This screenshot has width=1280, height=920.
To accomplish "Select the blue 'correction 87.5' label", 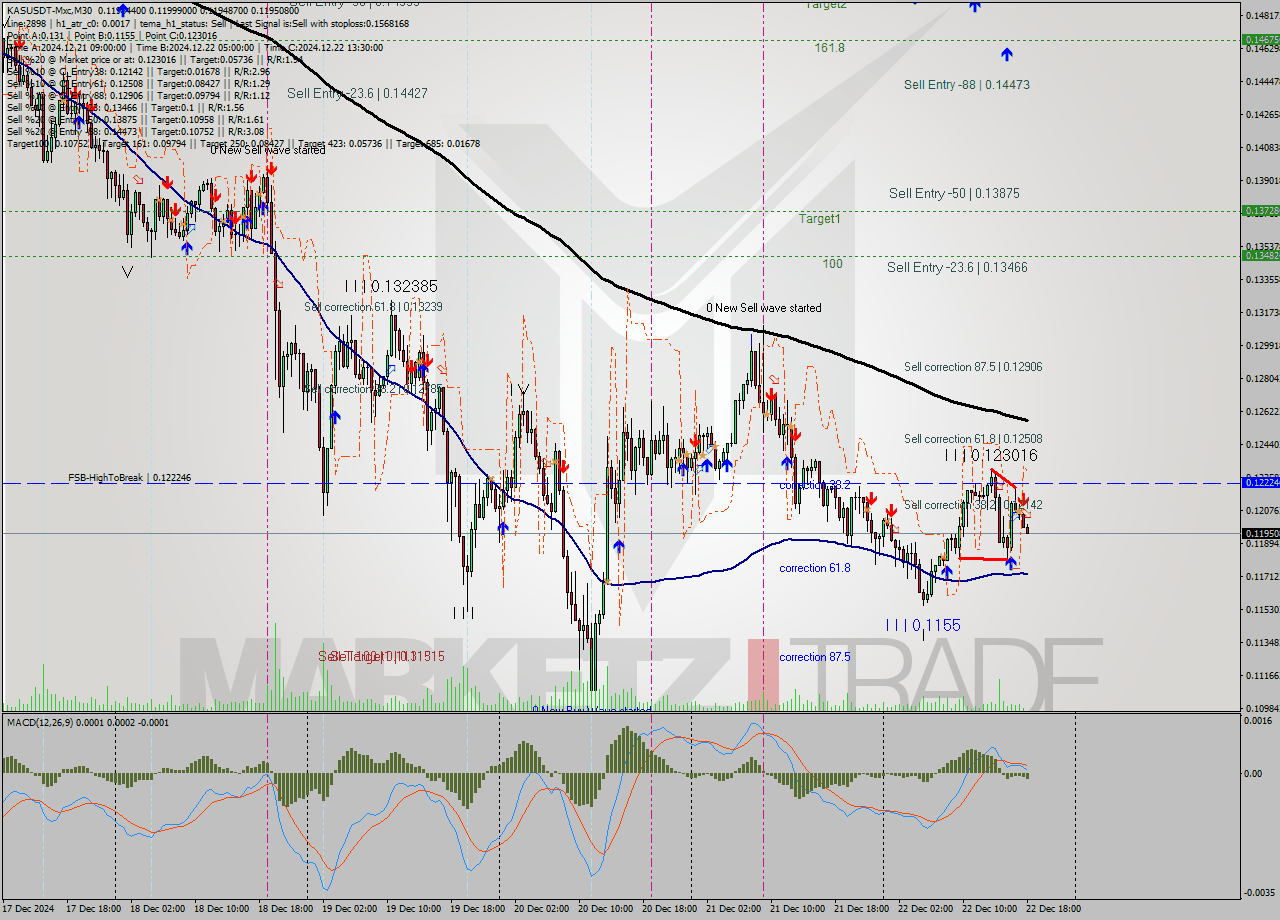I will click(x=815, y=657).
